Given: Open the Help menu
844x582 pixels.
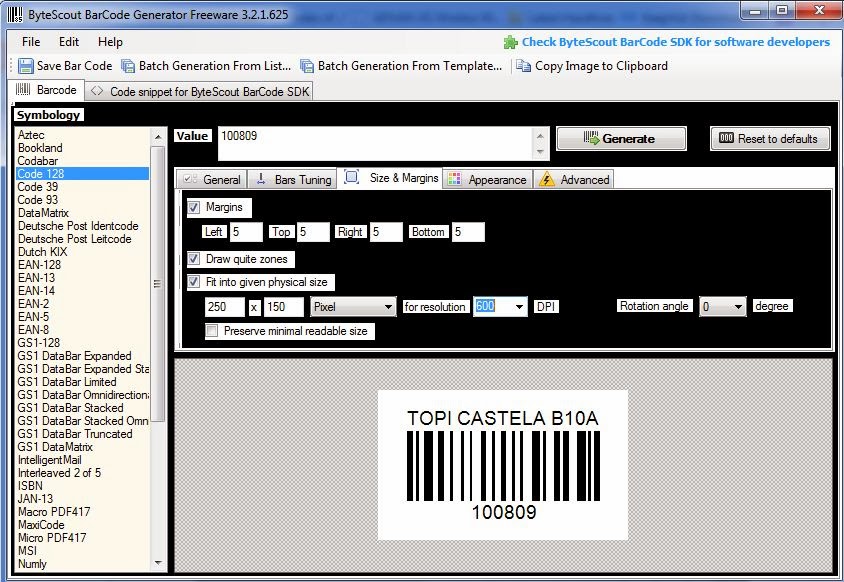Looking at the screenshot, I should point(110,42).
